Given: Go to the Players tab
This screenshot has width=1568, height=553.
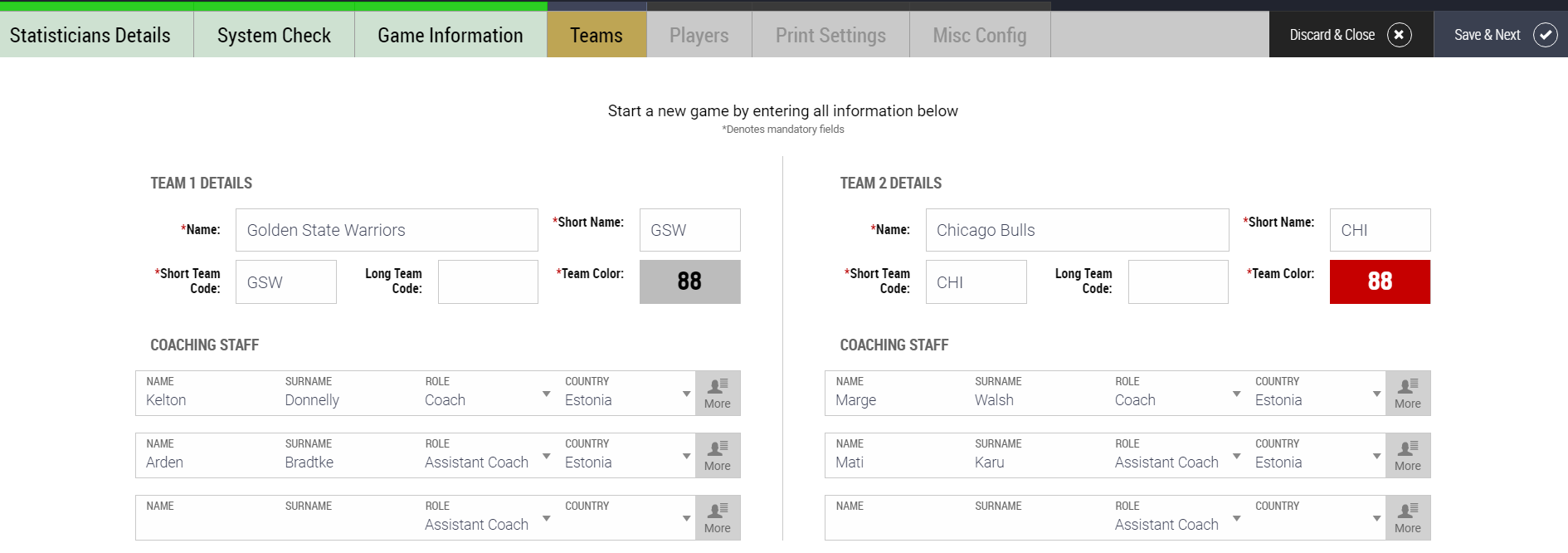Looking at the screenshot, I should (699, 35).
